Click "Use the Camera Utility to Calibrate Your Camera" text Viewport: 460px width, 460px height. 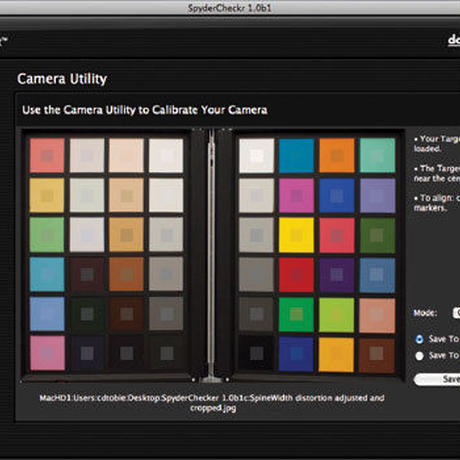145,110
